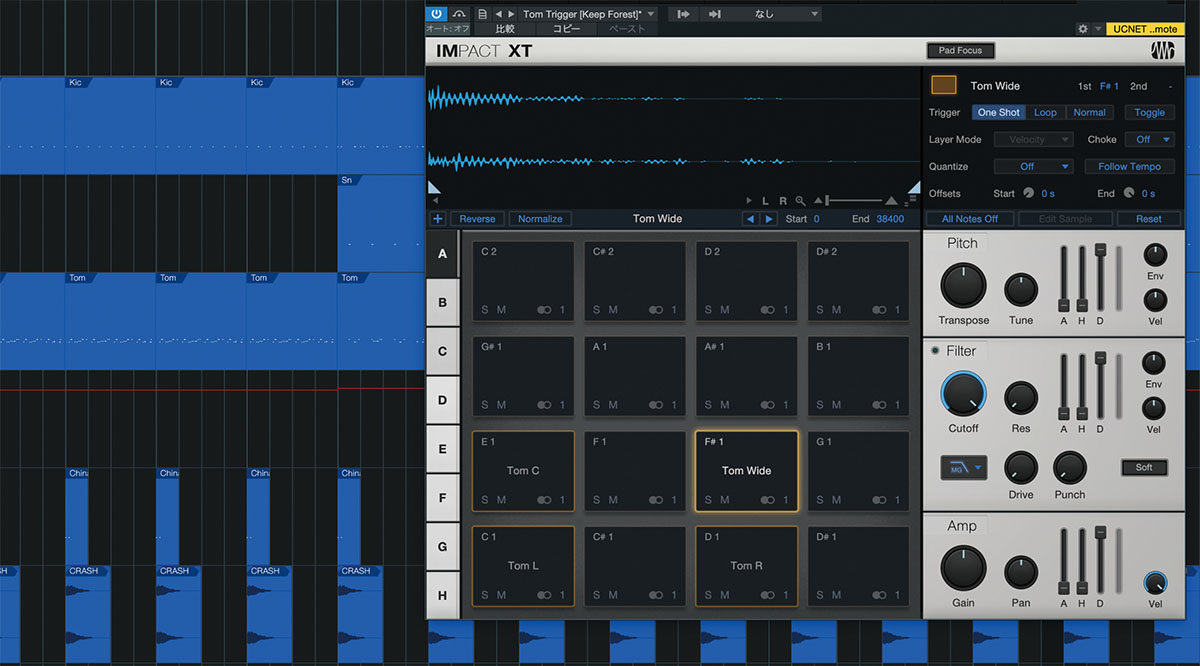Click the Start value field
The image size is (1200, 666).
[816, 219]
